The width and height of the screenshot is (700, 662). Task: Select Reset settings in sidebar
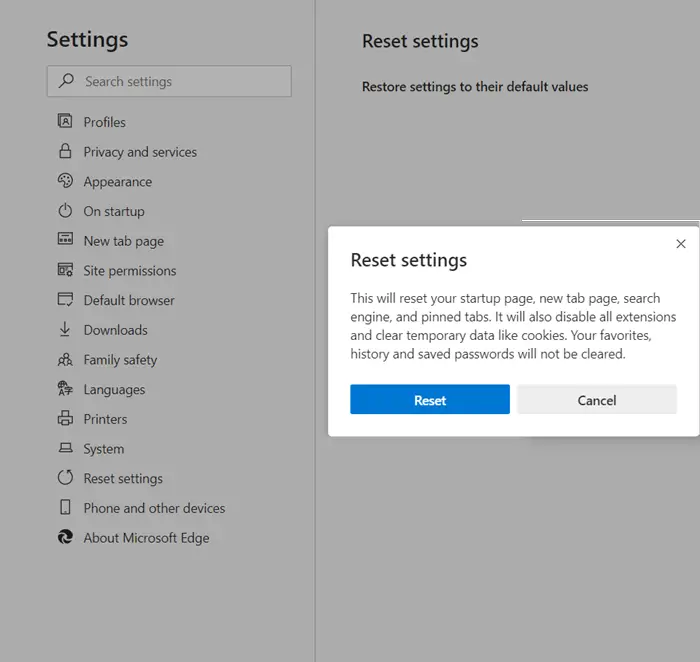pos(123,479)
